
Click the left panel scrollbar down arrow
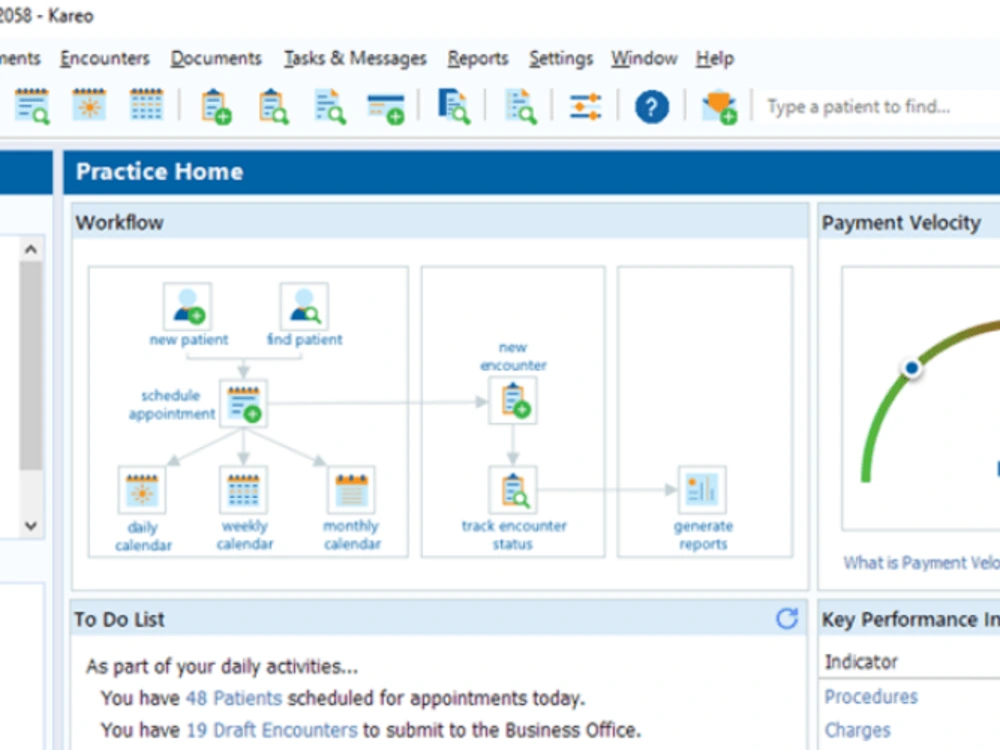click(x=31, y=526)
